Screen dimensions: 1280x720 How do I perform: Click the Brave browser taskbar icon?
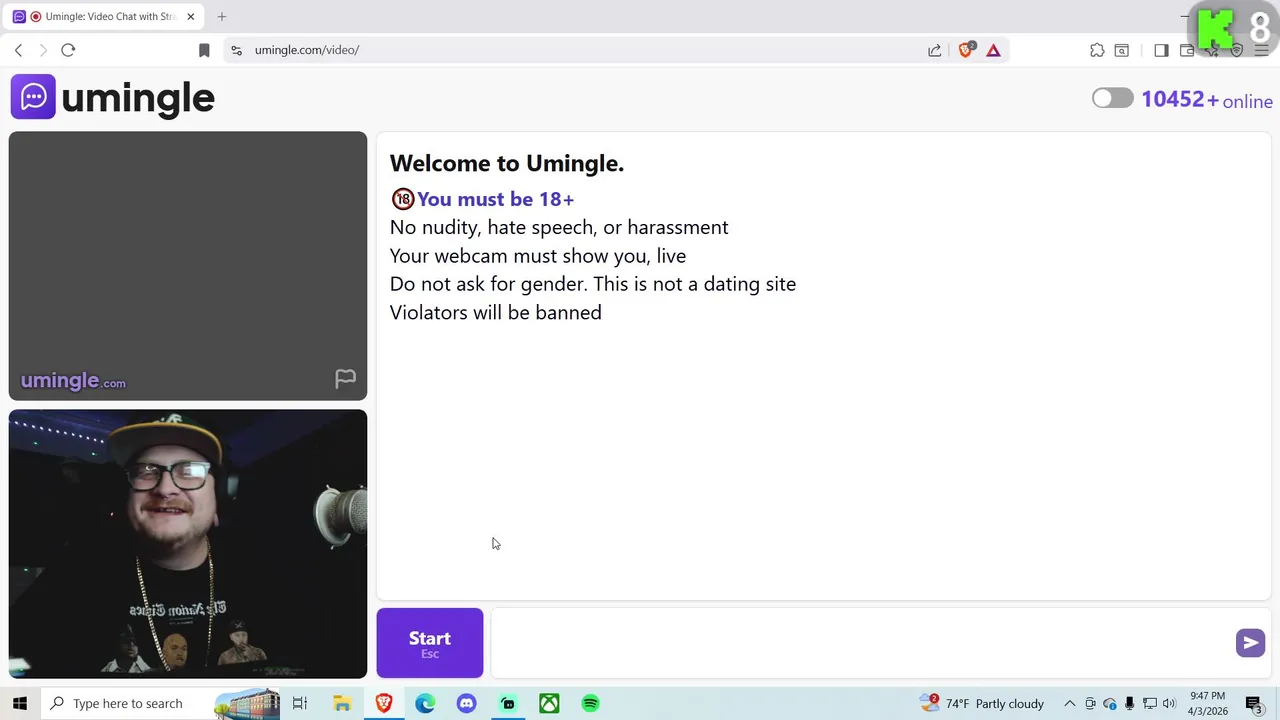click(384, 703)
